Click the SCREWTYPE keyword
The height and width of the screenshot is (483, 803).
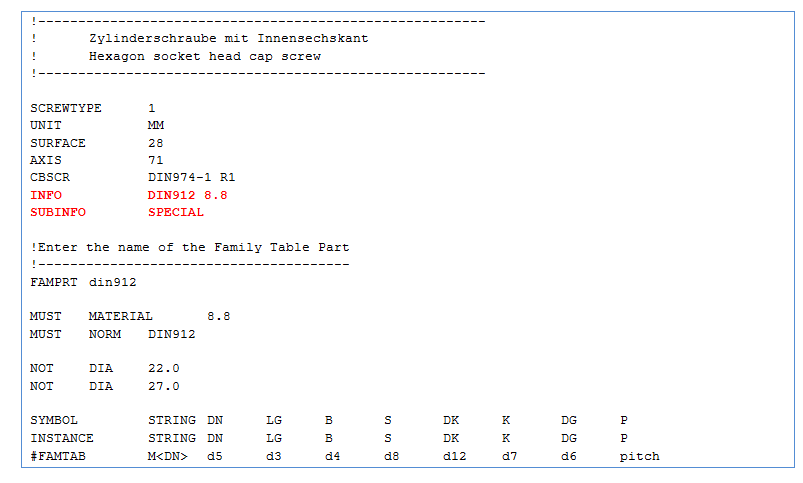66,108
